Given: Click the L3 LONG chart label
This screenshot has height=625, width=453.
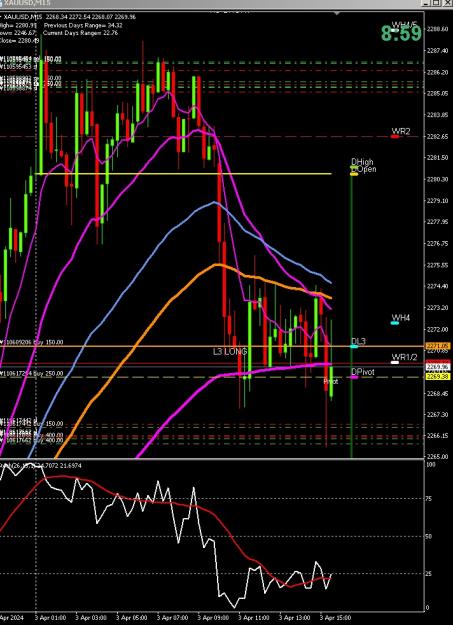Looking at the screenshot, I should (230, 352).
